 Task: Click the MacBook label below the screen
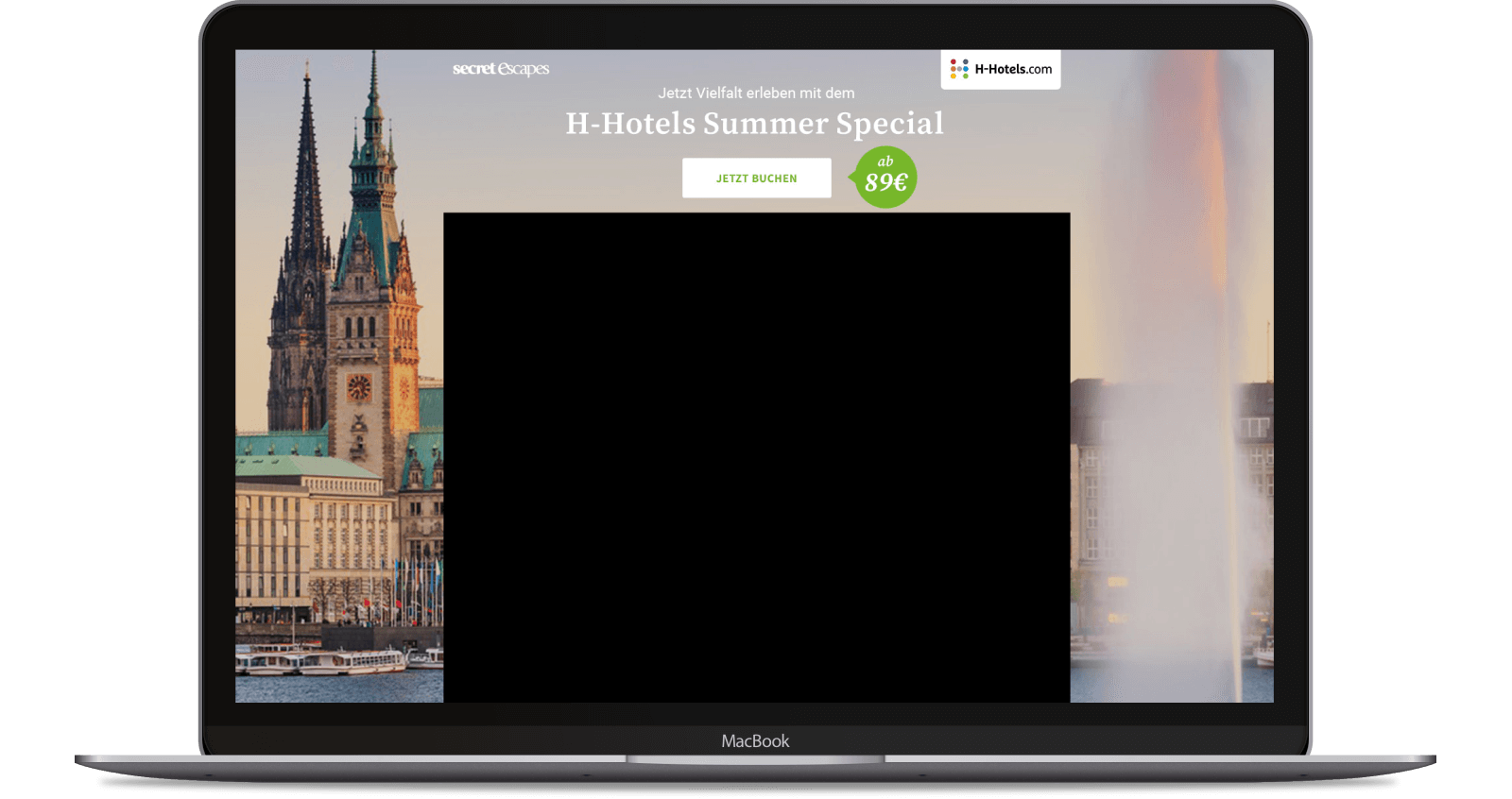(x=755, y=741)
